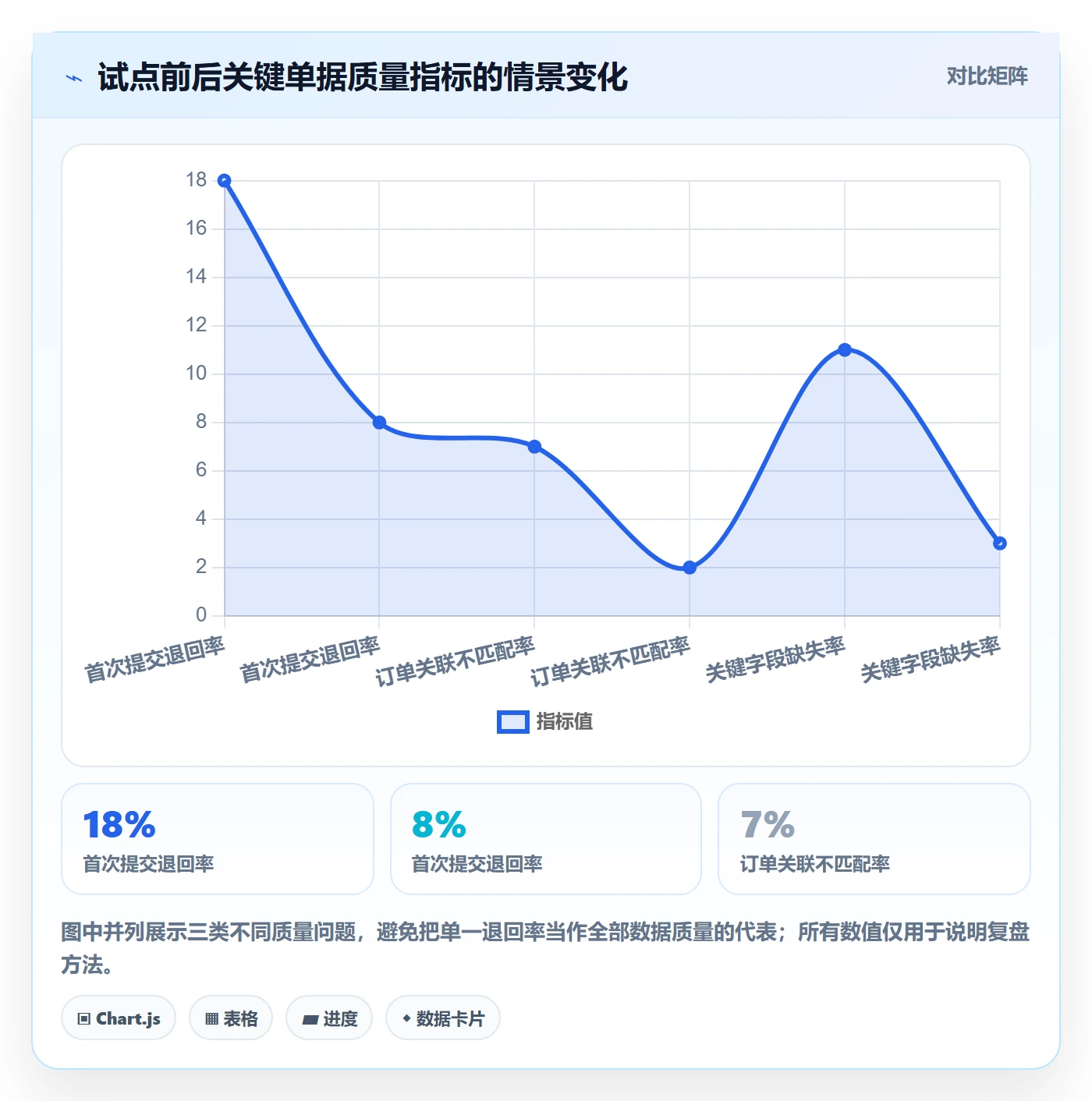Click the peak data point at value 11

(x=845, y=350)
